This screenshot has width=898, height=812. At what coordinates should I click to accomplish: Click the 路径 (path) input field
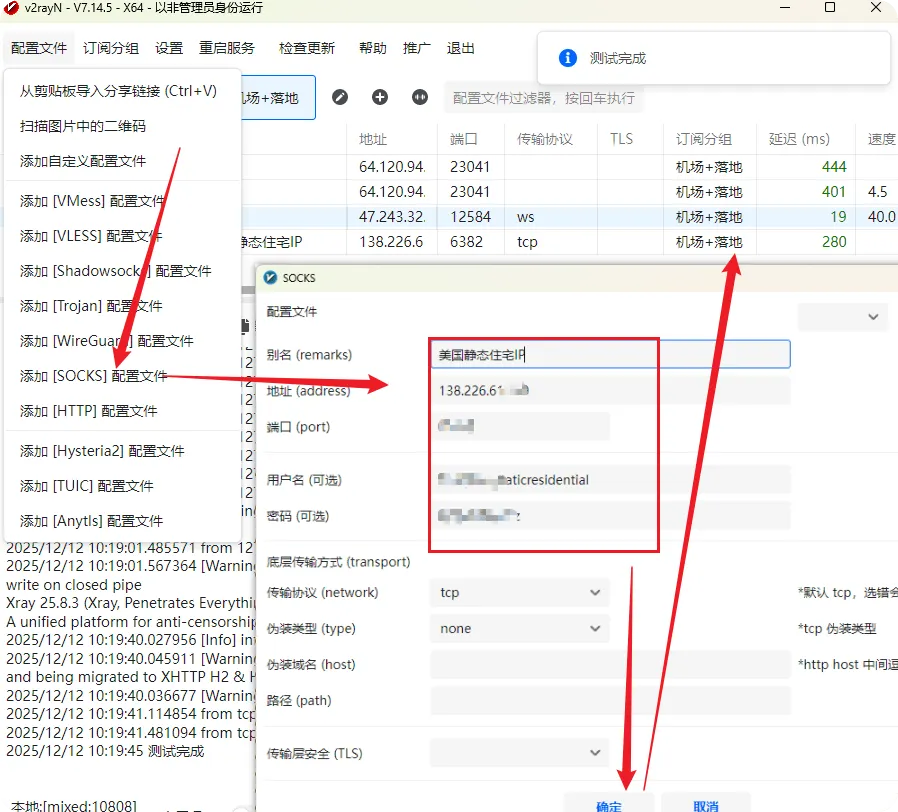[611, 700]
